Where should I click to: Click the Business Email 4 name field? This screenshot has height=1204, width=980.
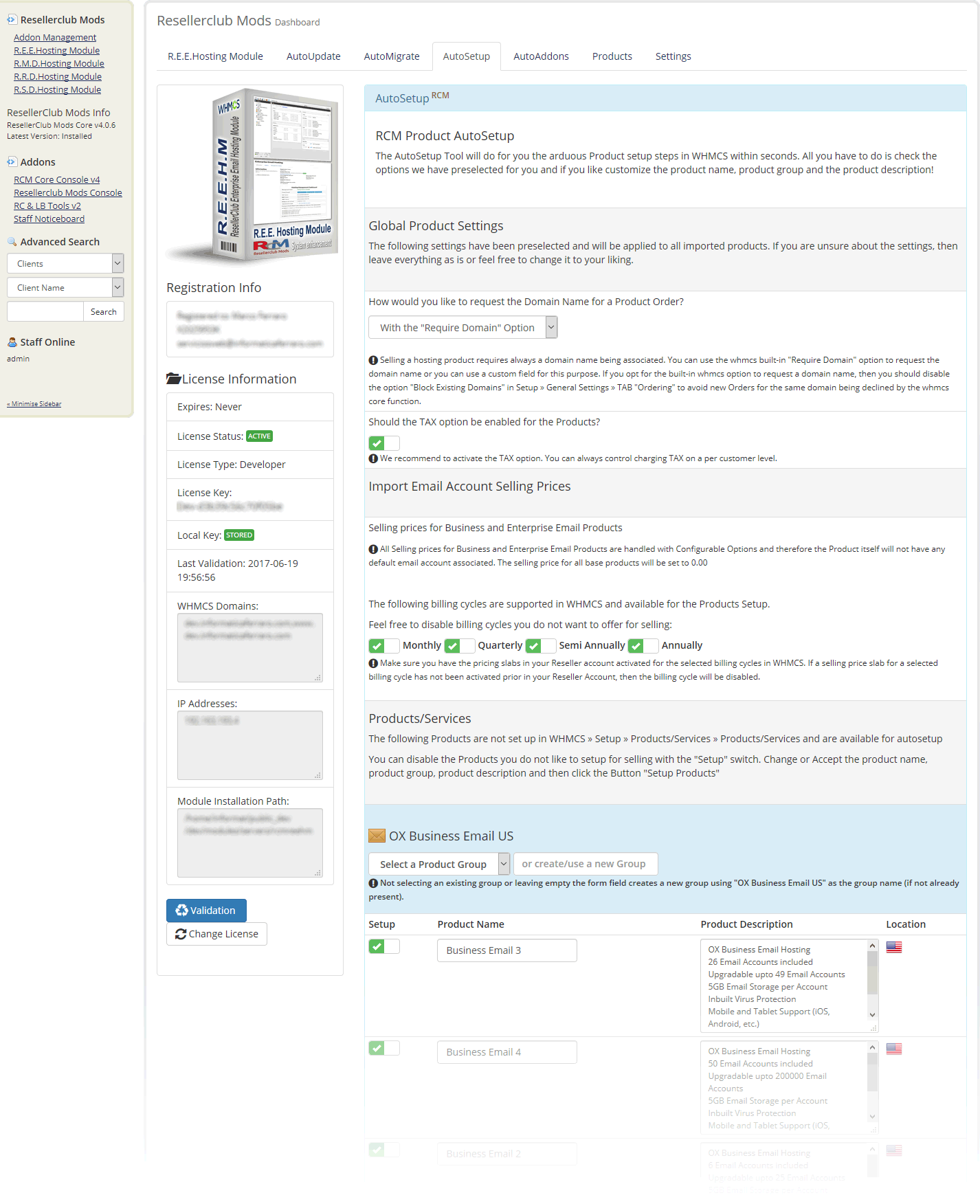[x=507, y=1052]
